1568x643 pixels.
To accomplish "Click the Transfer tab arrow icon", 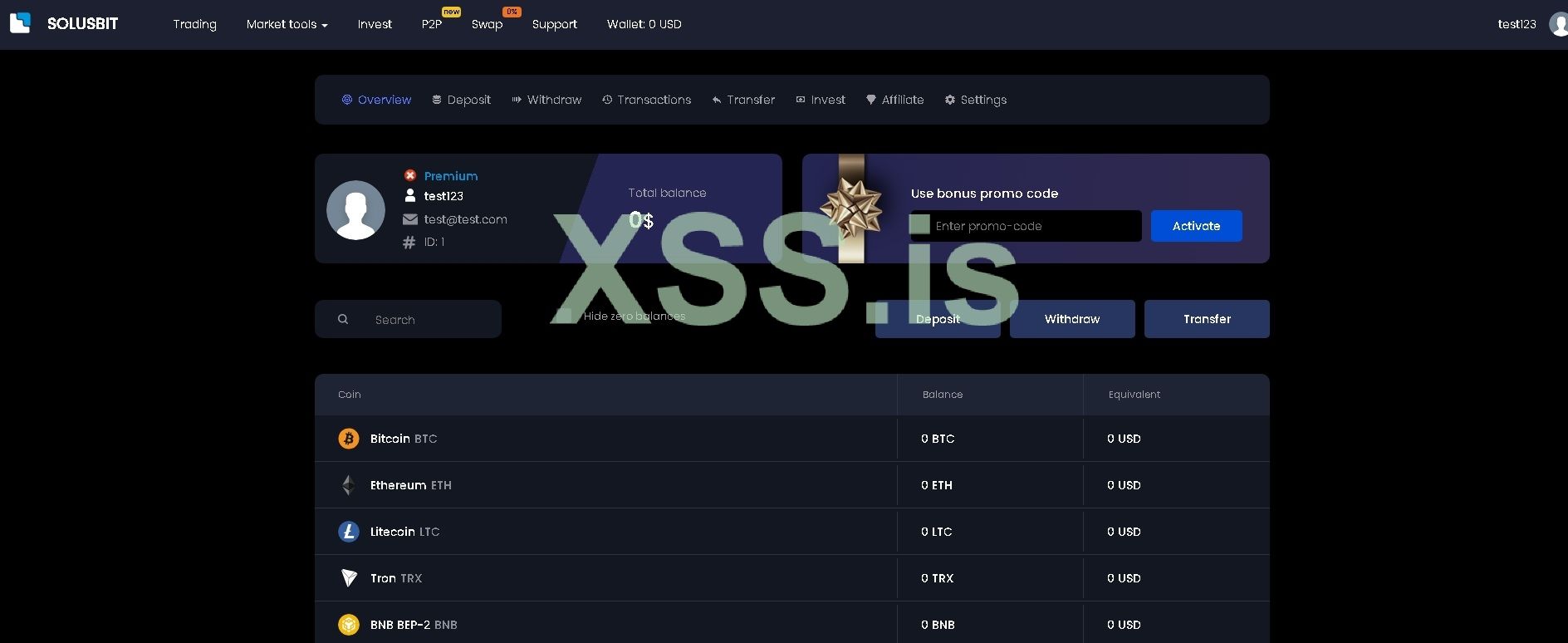I will pos(717,100).
